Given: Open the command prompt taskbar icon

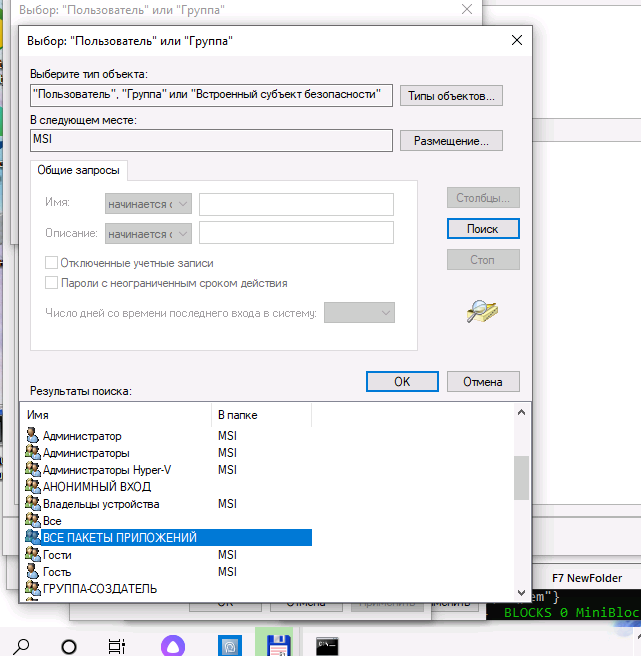Looking at the screenshot, I should [x=327, y=646].
